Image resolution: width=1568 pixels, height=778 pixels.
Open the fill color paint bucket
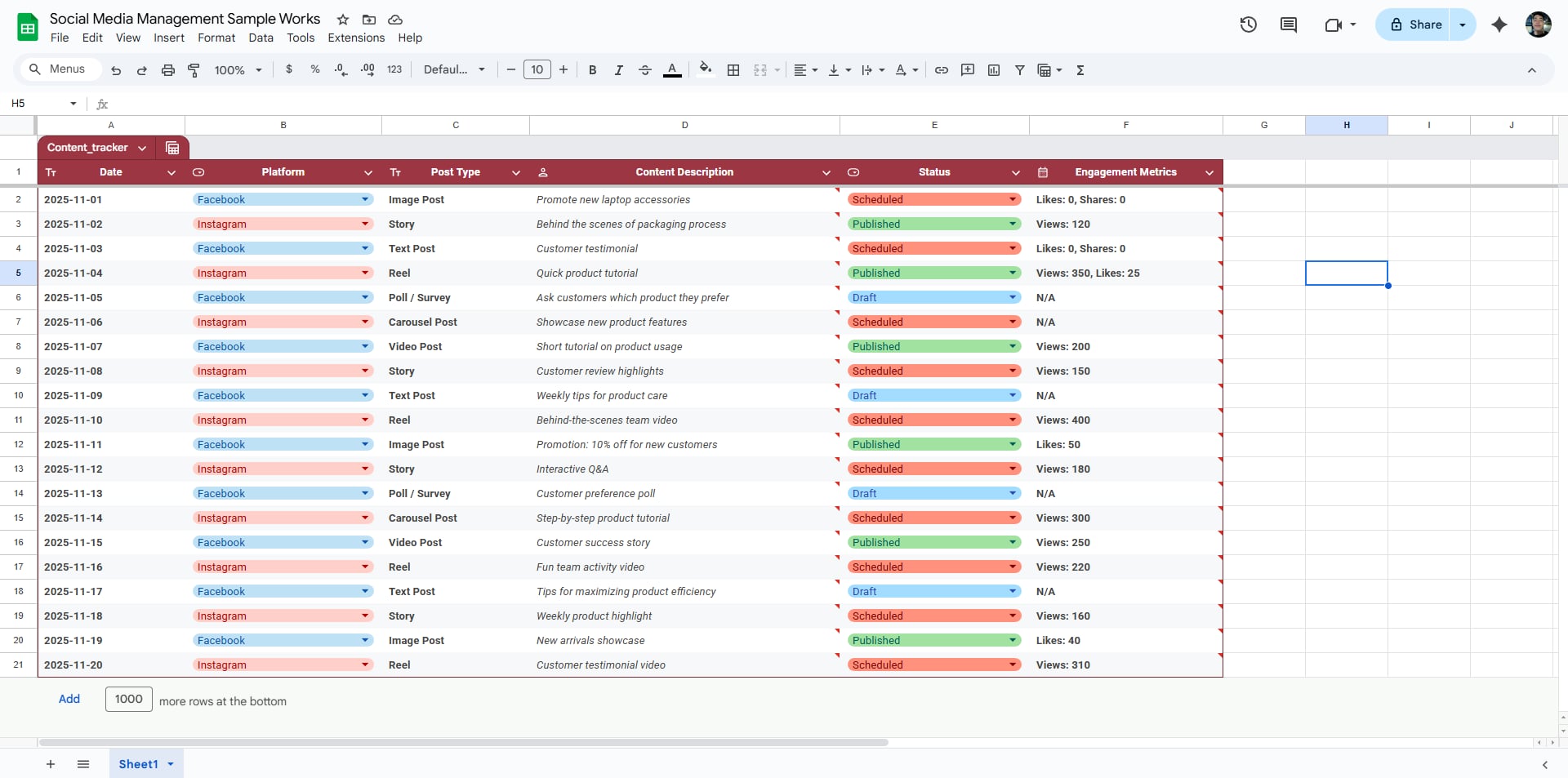coord(706,70)
